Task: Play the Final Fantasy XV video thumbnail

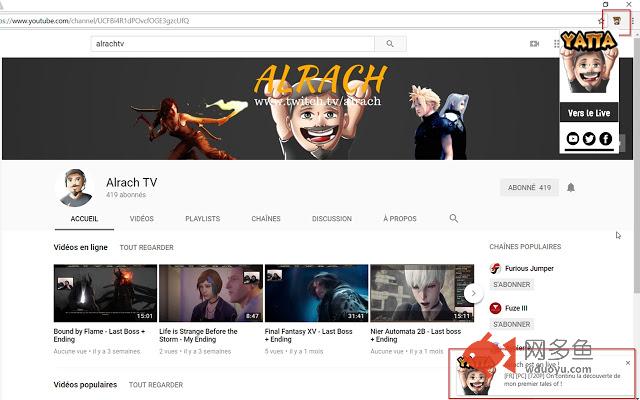Action: 316,293
